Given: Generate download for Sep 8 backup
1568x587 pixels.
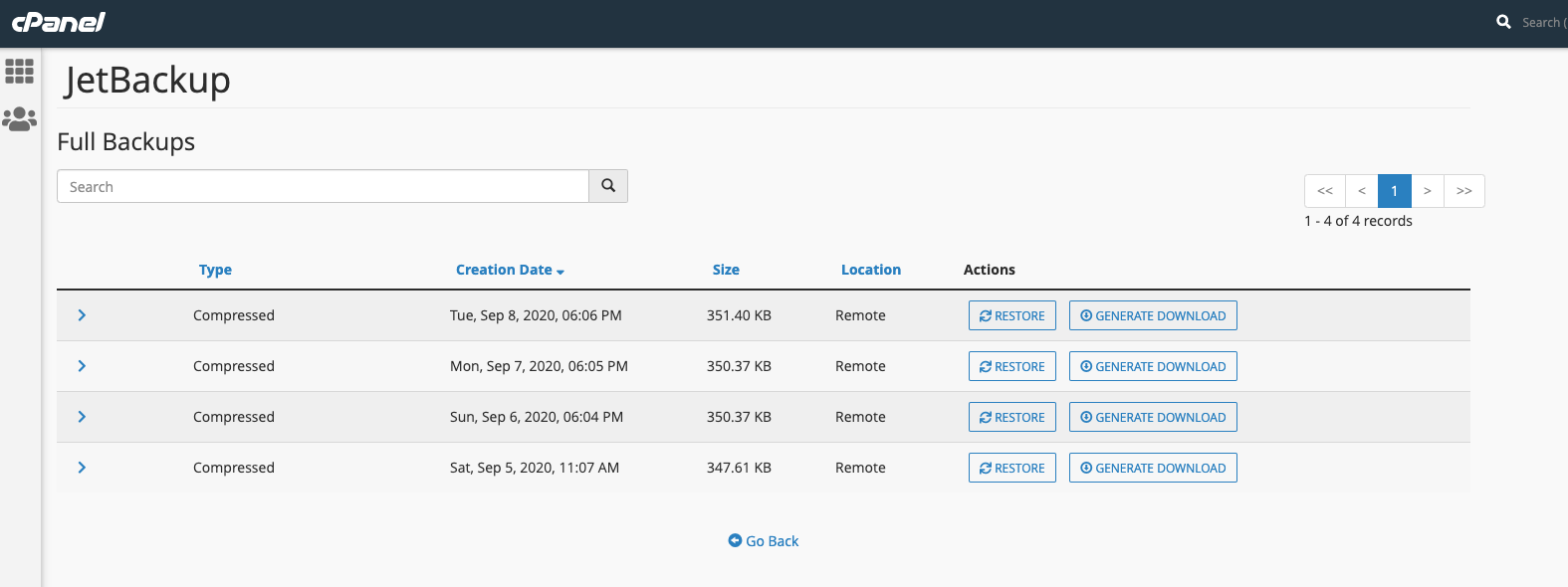Looking at the screenshot, I should coord(1153,315).
